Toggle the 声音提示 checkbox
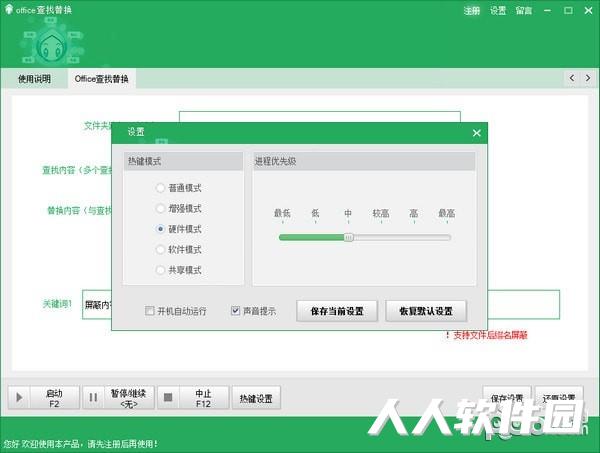Viewport: 600px width, 453px height. click(235, 311)
